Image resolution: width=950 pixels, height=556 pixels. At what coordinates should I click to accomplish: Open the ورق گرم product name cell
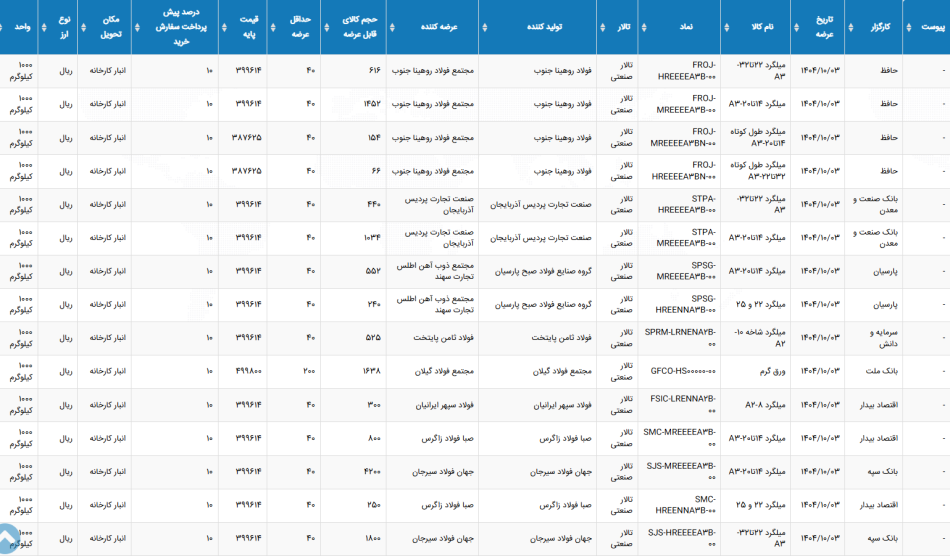772,371
